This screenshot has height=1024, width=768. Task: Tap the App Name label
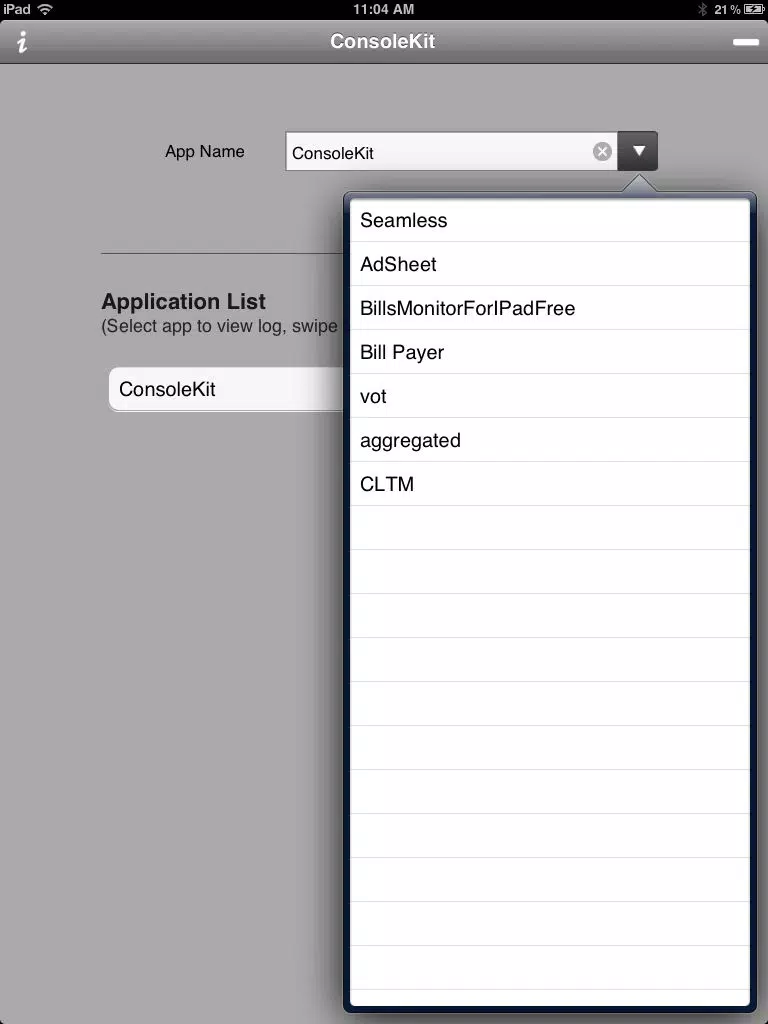coord(204,152)
